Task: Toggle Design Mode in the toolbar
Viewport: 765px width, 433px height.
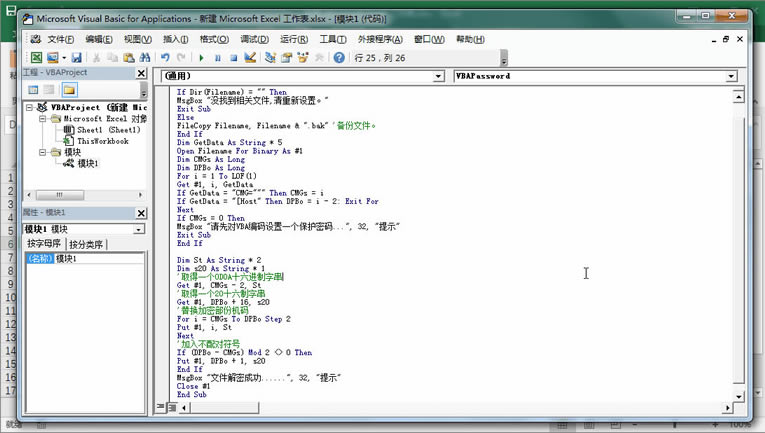Action: (x=250, y=58)
